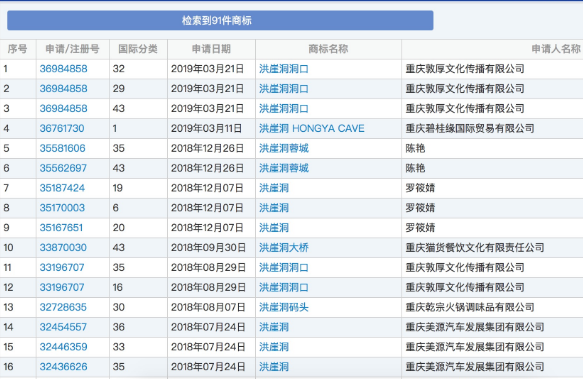The width and height of the screenshot is (583, 379).
Task: Select applicant 罗筱婧 in row 7
Action: coord(420,188)
